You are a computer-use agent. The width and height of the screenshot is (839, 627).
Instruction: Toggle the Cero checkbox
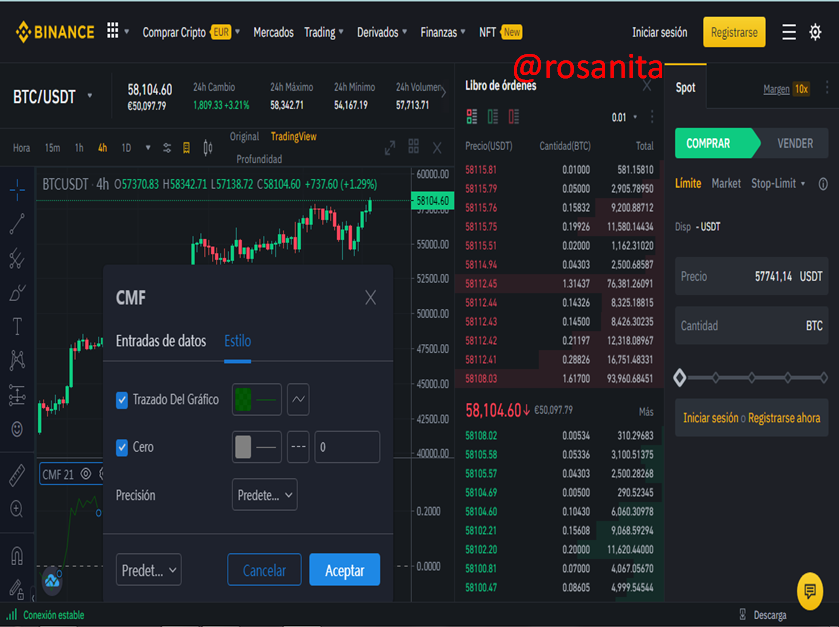(122, 447)
